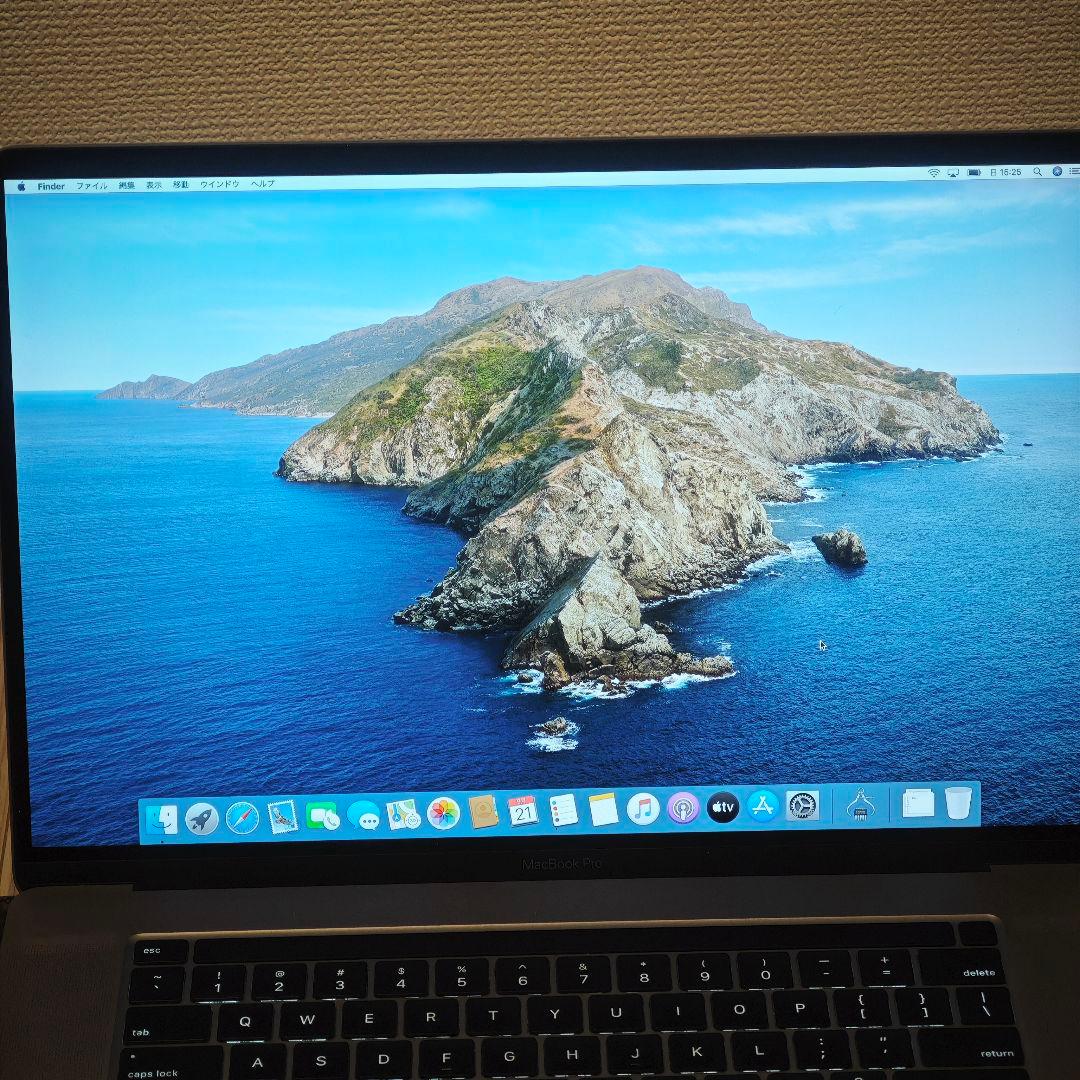The image size is (1080, 1080).
Task: Open the ファイル menu
Action: (x=91, y=186)
